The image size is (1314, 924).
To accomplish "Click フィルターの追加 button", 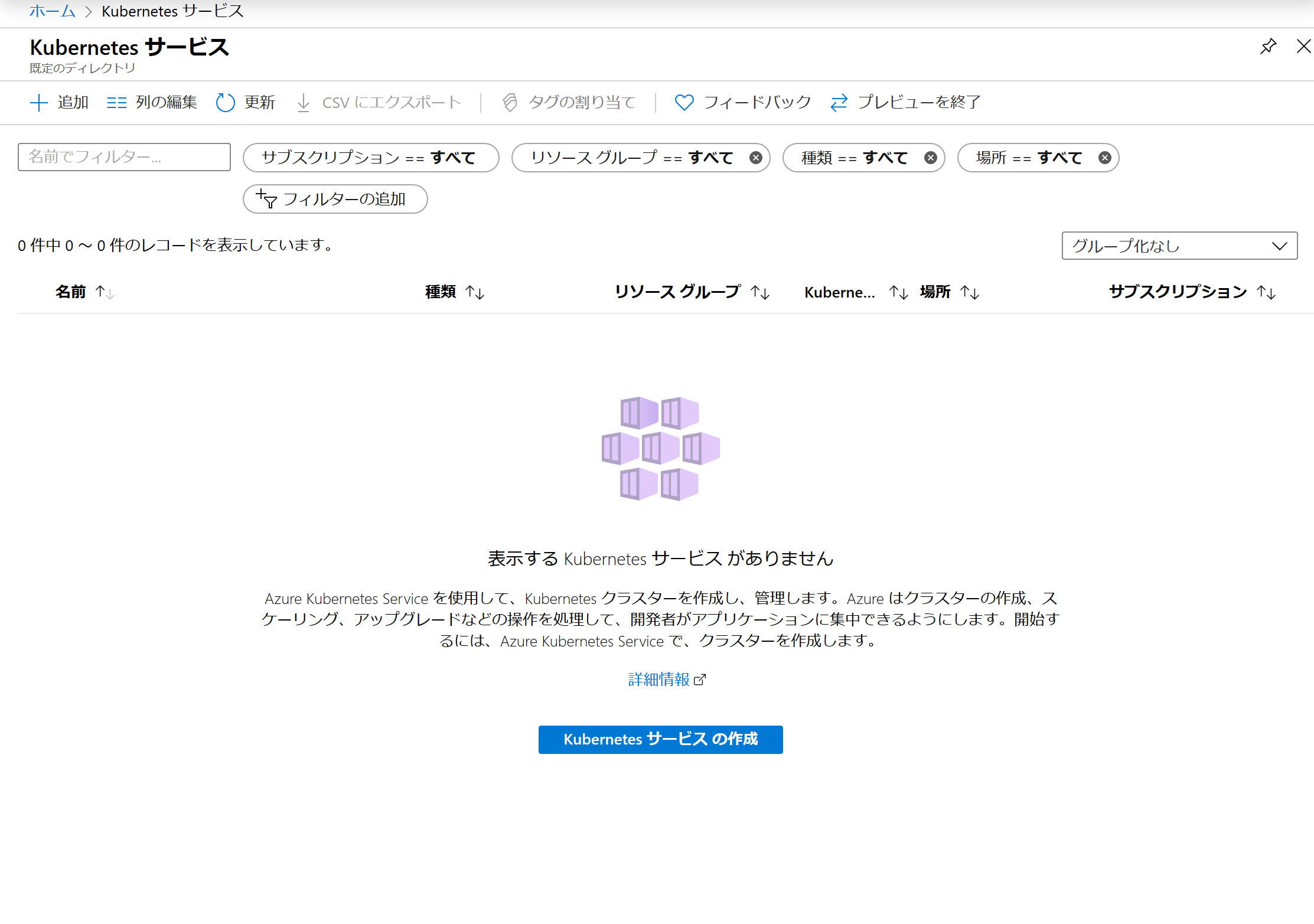I will click(335, 199).
